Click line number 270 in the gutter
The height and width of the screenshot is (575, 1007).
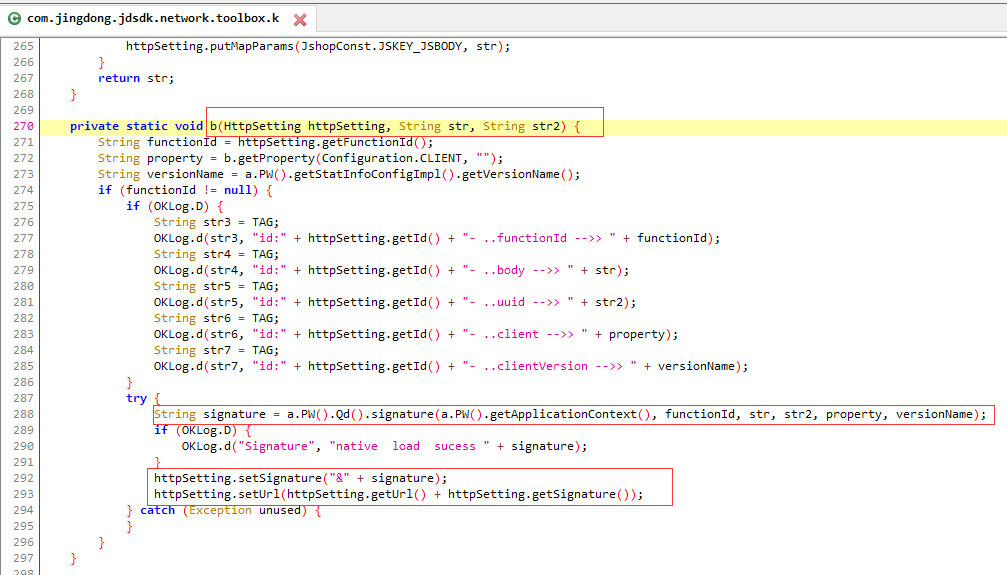click(x=23, y=126)
